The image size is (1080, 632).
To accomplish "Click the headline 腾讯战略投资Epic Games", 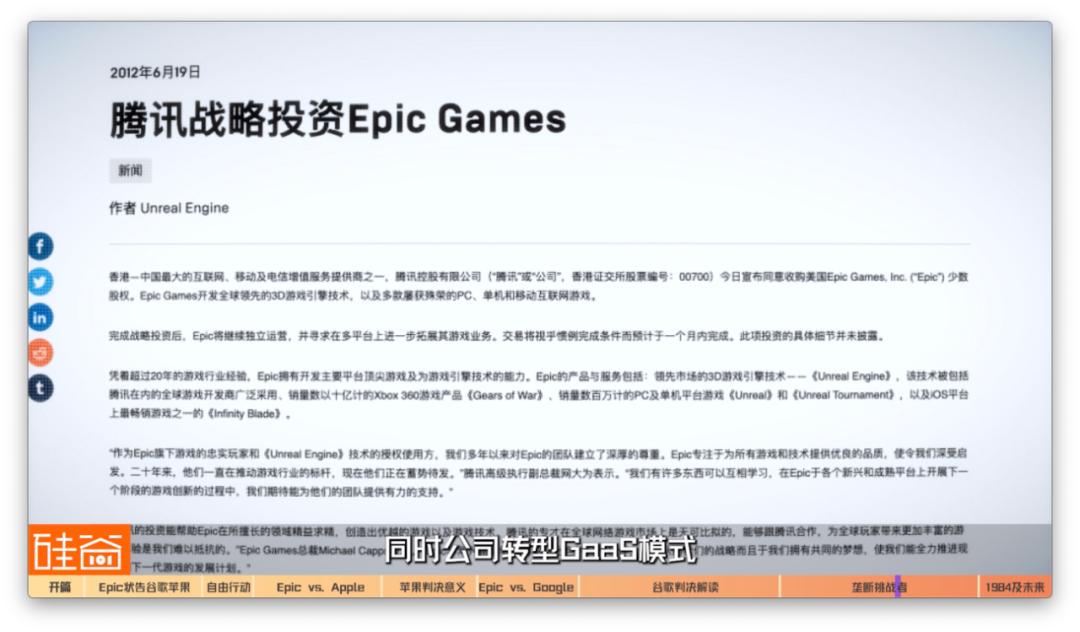I will tap(338, 119).
